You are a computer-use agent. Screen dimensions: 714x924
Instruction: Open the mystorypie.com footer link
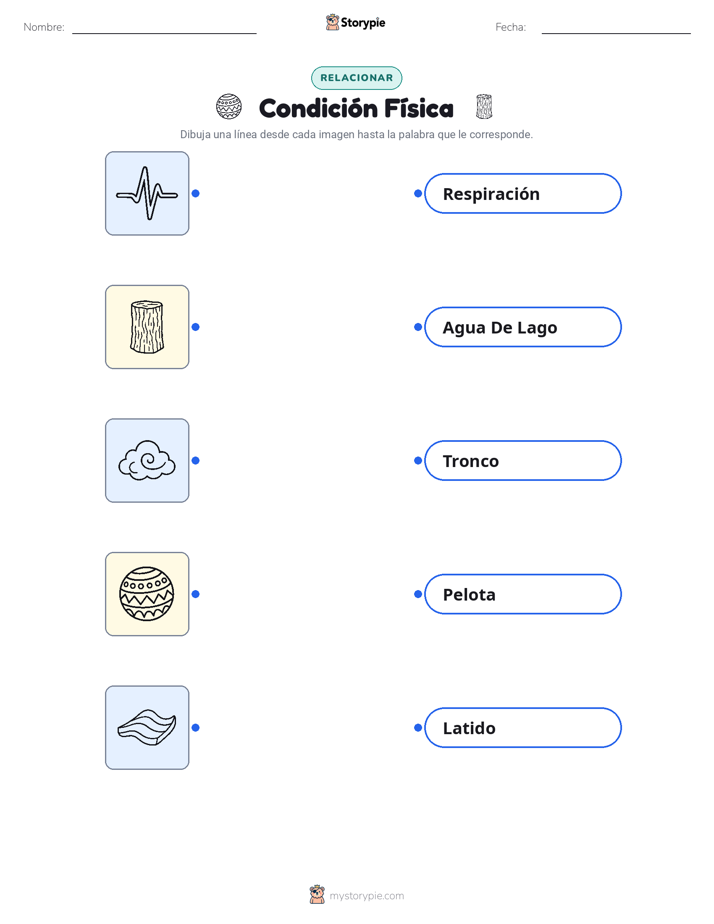pos(357,895)
